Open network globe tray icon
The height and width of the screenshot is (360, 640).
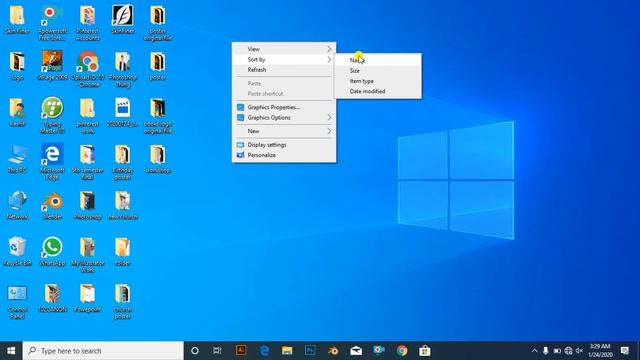[568, 351]
